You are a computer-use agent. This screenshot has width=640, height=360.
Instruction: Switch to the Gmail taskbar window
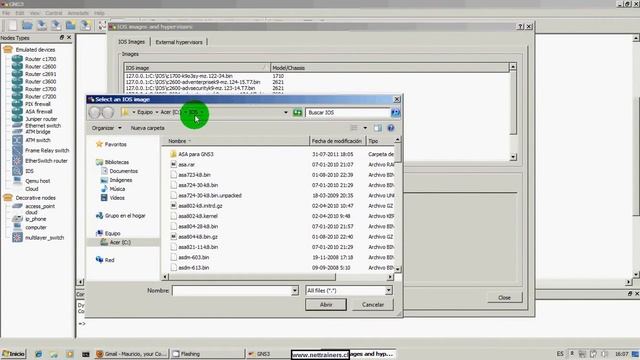click(x=131, y=354)
